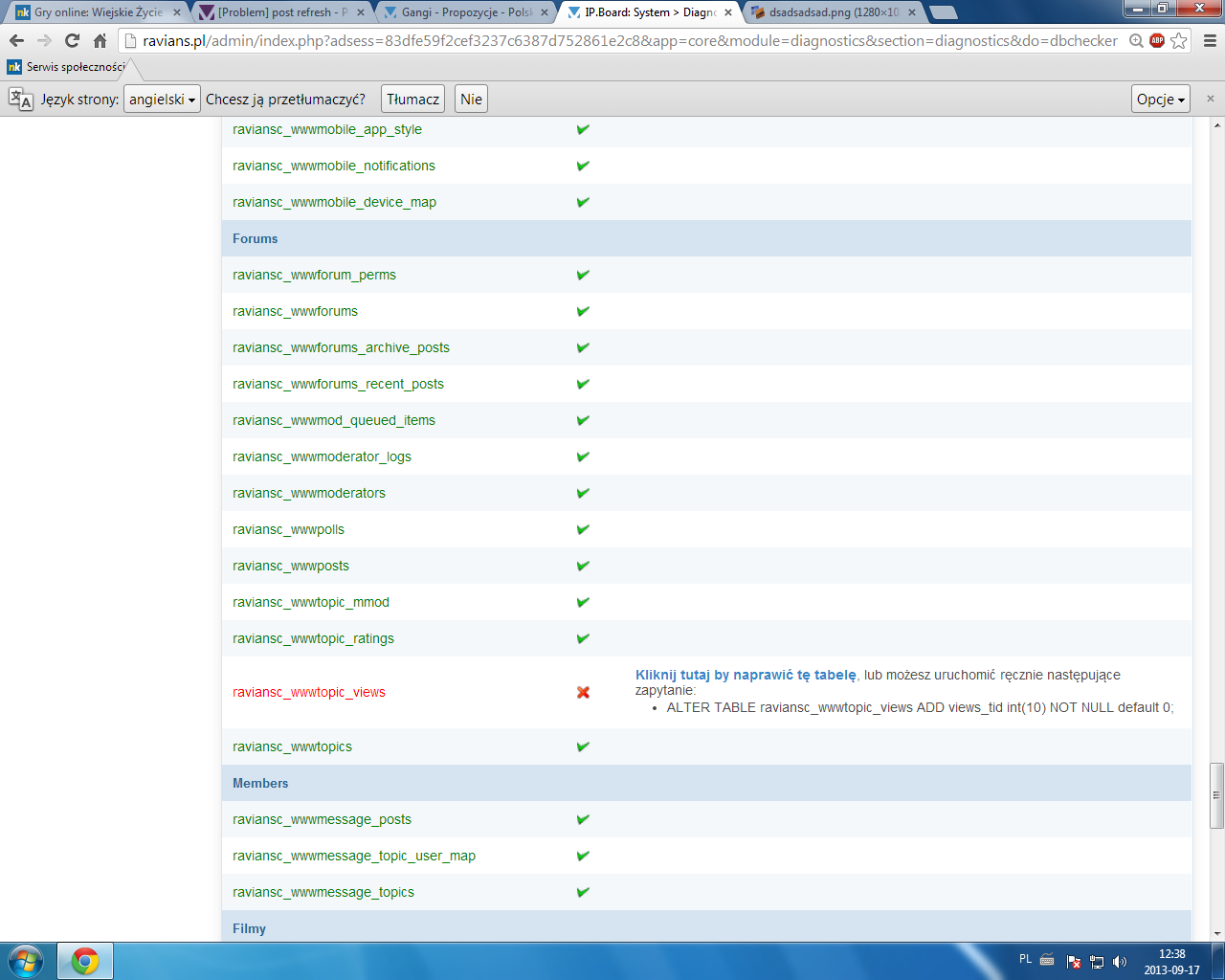1225x980 pixels.
Task: Click the vertical page scrollbar thumb
Action: pos(1216,794)
